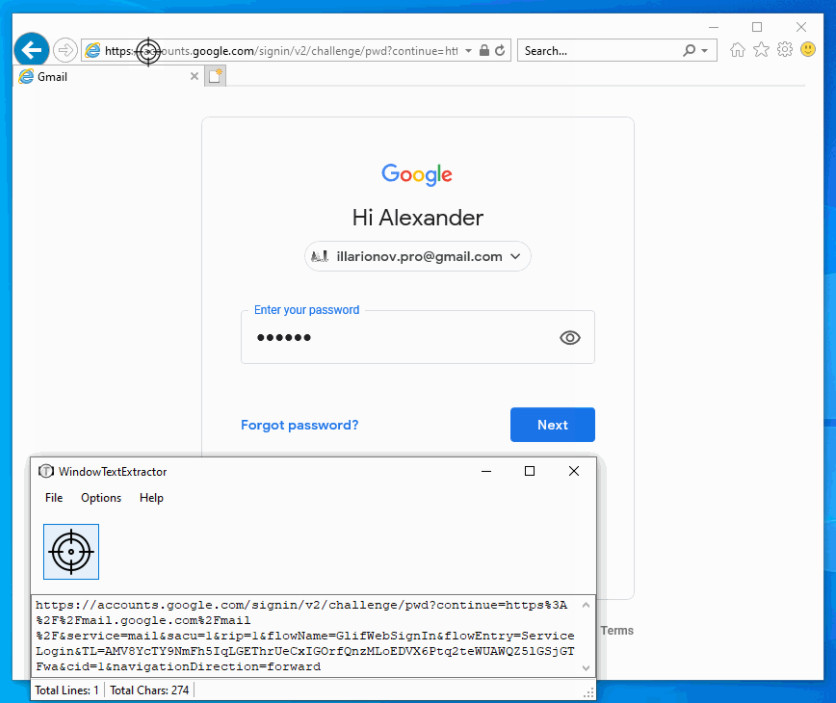Screen dimensions: 836x703
Task: Click the 'Total Chars: 274' status text
Action: [x=149, y=690]
